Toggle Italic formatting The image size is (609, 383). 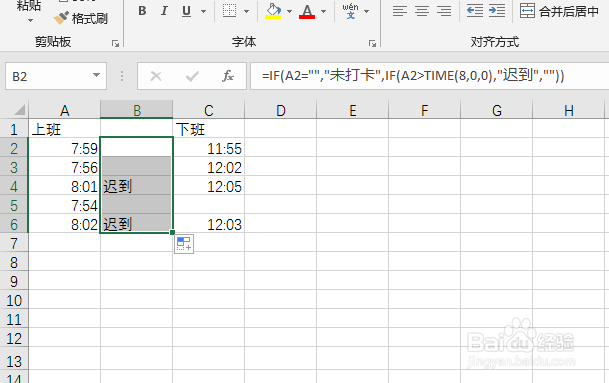pyautogui.click(x=164, y=11)
